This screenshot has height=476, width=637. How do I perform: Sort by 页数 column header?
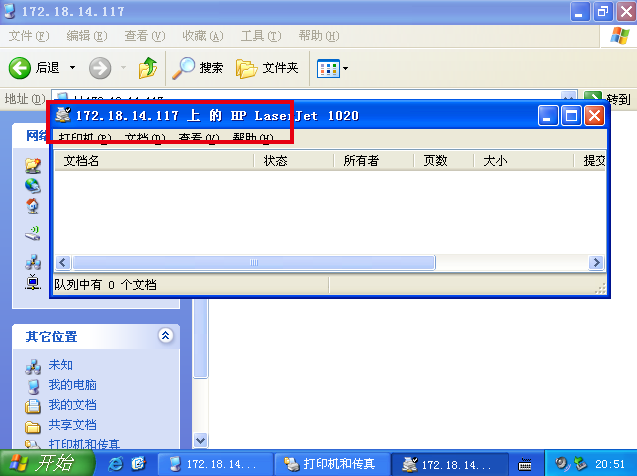pyautogui.click(x=444, y=161)
